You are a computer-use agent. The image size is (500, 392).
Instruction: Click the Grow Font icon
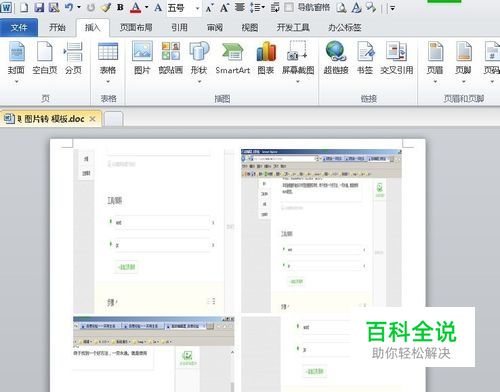[x=224, y=7]
